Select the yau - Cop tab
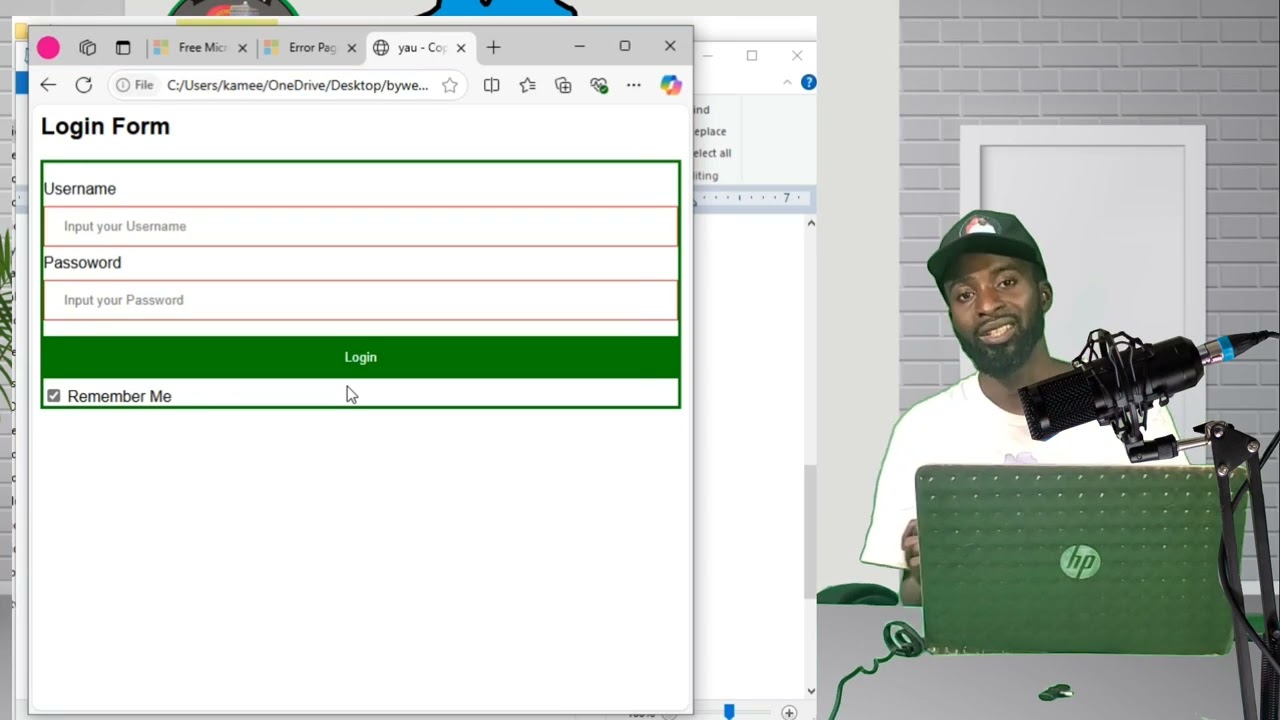 click(x=419, y=47)
